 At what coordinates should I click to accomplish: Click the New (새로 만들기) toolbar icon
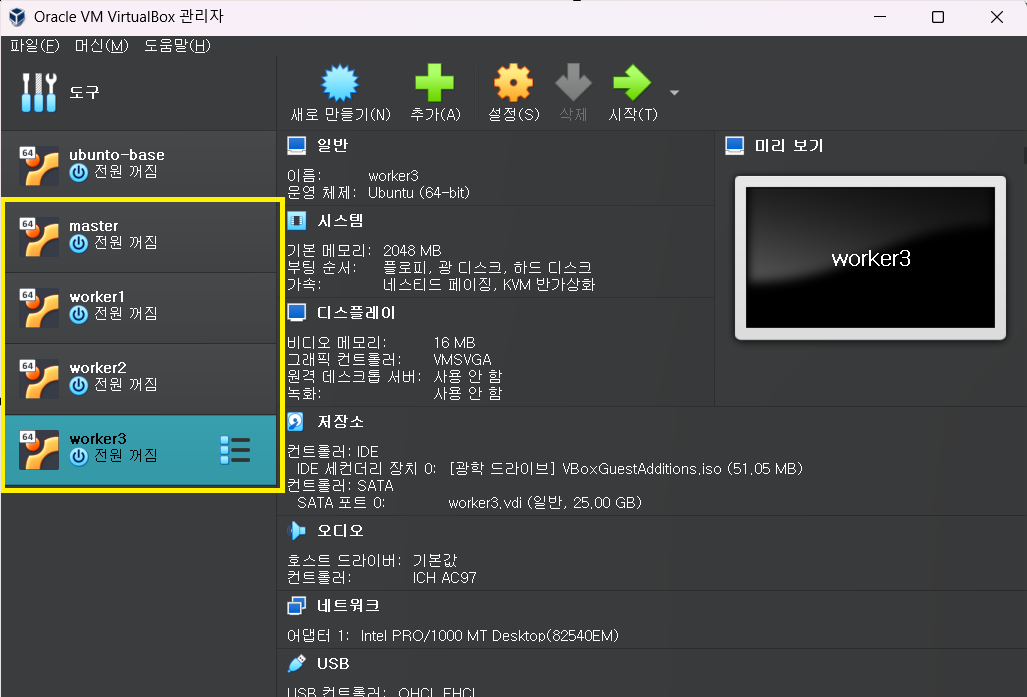340,83
